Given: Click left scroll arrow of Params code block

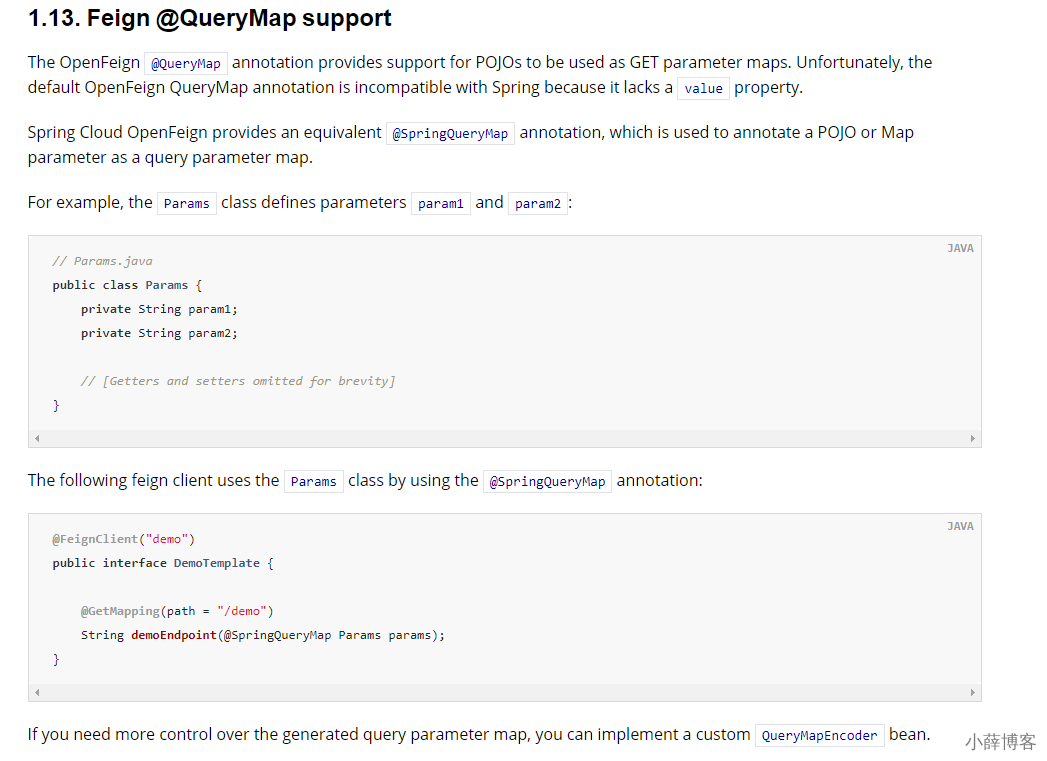Looking at the screenshot, I should point(37,439).
